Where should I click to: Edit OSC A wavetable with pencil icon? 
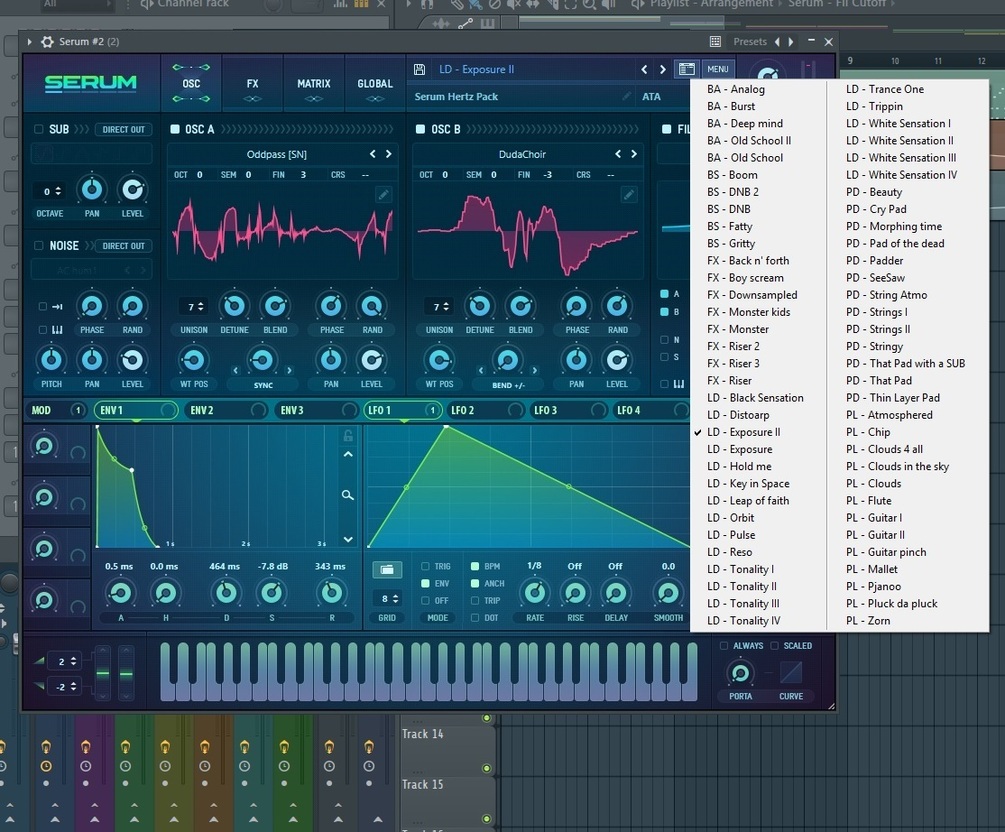(383, 195)
